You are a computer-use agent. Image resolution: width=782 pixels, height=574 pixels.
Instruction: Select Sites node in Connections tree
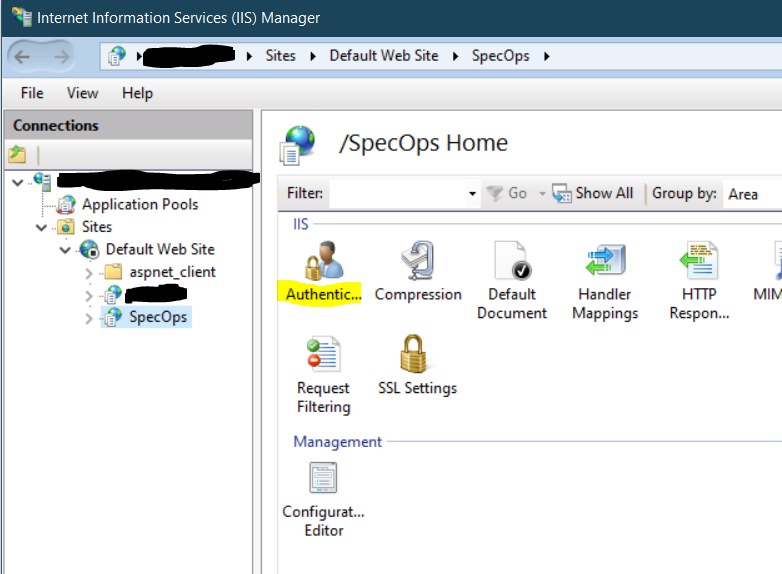97,227
